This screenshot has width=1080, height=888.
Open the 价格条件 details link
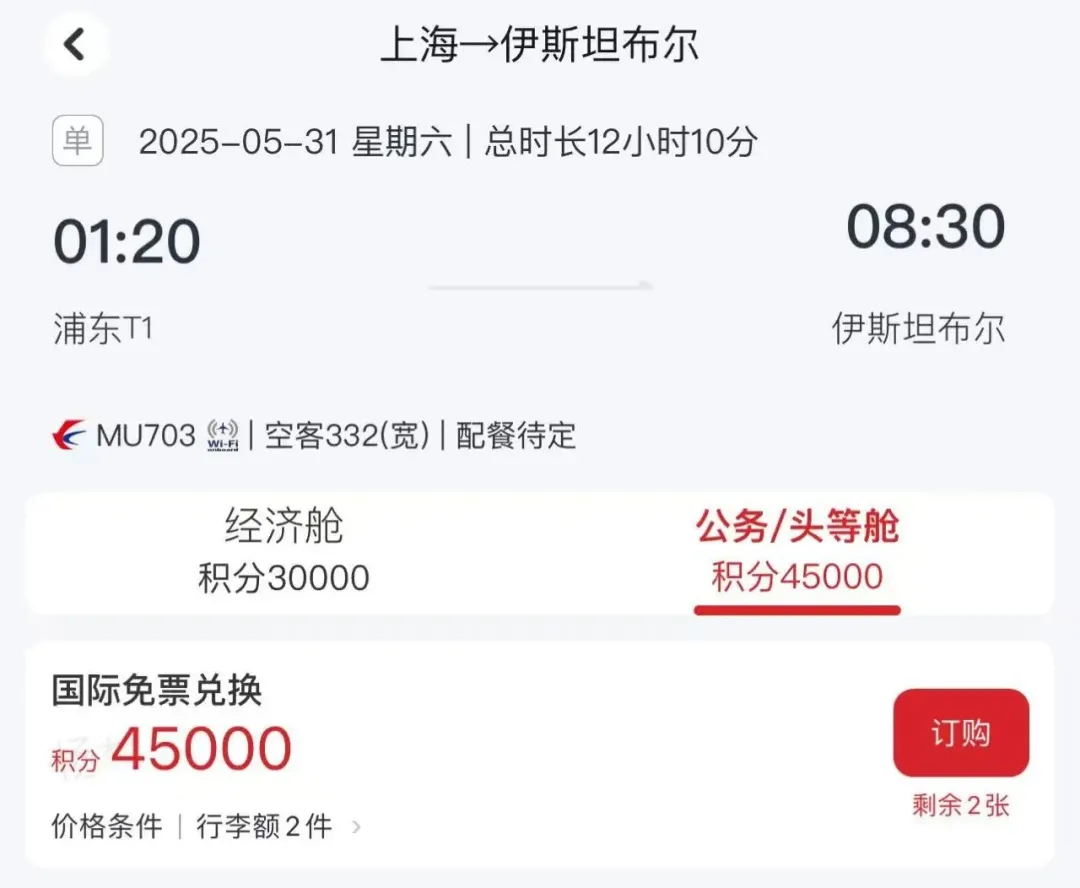click(107, 826)
